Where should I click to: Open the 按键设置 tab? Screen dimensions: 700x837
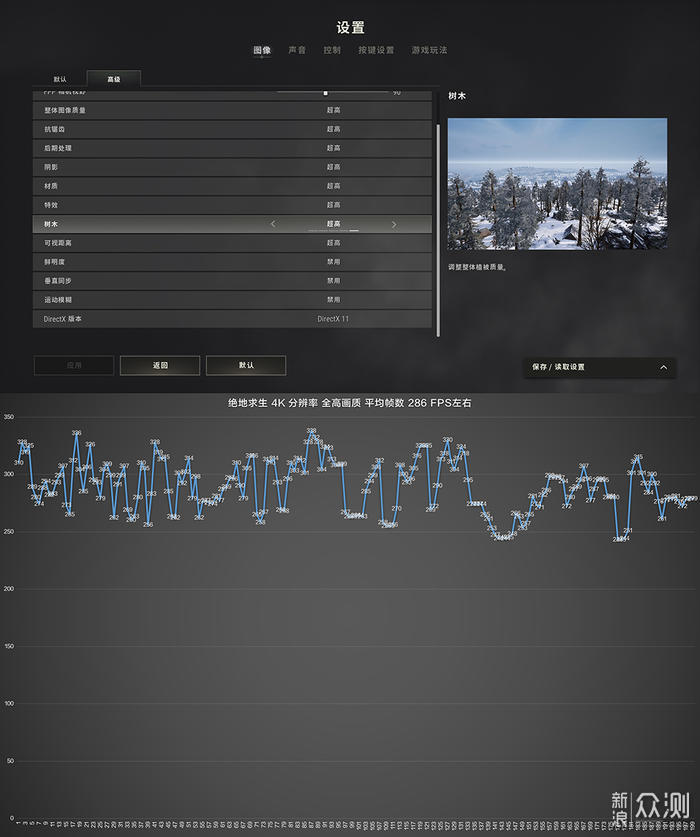[x=376, y=50]
